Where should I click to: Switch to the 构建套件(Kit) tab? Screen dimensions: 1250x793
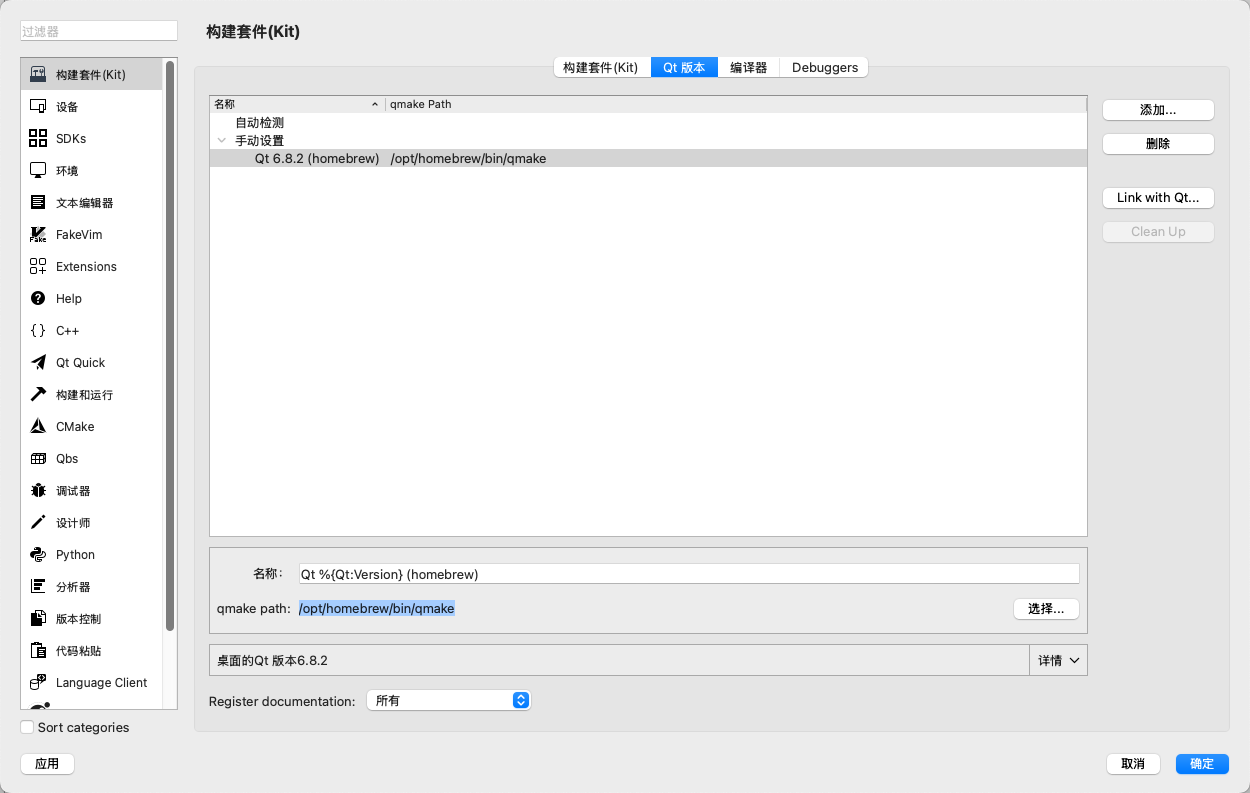[601, 68]
